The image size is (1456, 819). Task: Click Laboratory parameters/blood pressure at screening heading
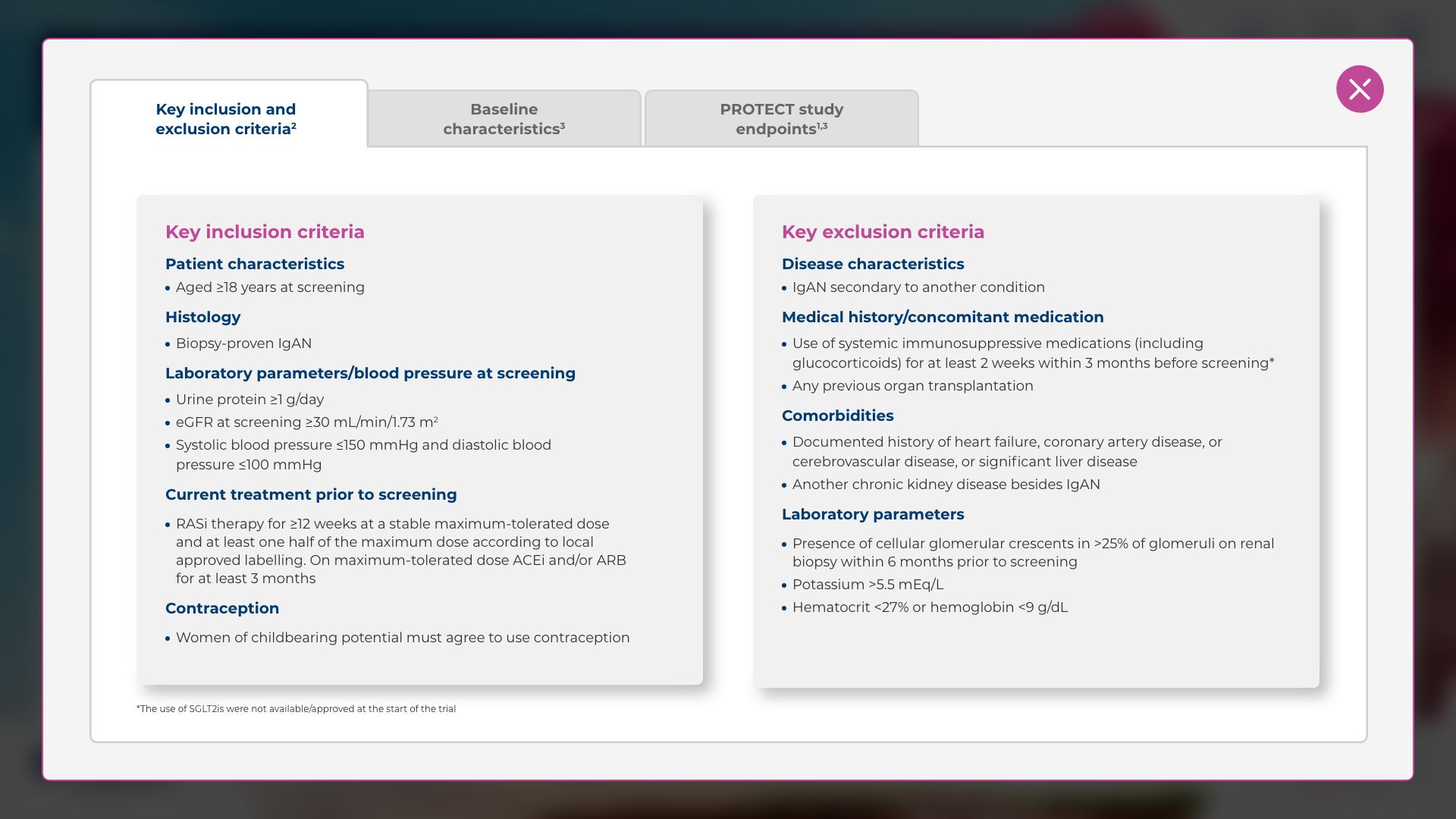(x=370, y=373)
